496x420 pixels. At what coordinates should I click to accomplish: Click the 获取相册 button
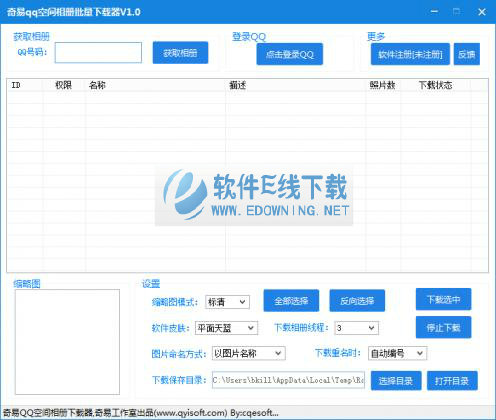[x=180, y=53]
